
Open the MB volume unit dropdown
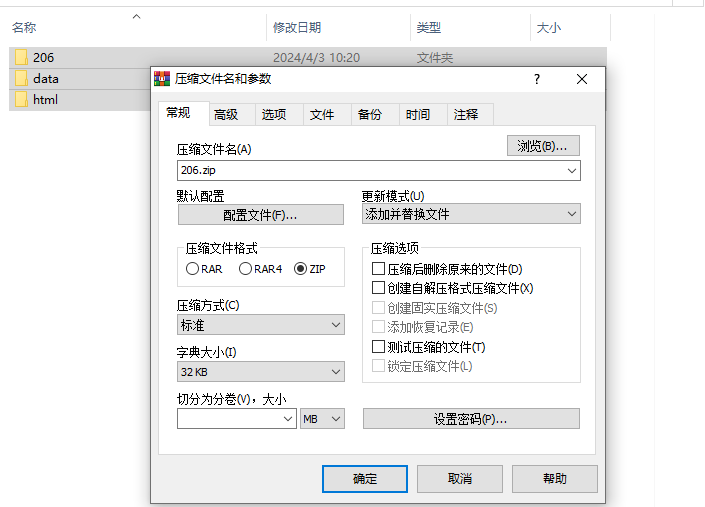pos(323,419)
